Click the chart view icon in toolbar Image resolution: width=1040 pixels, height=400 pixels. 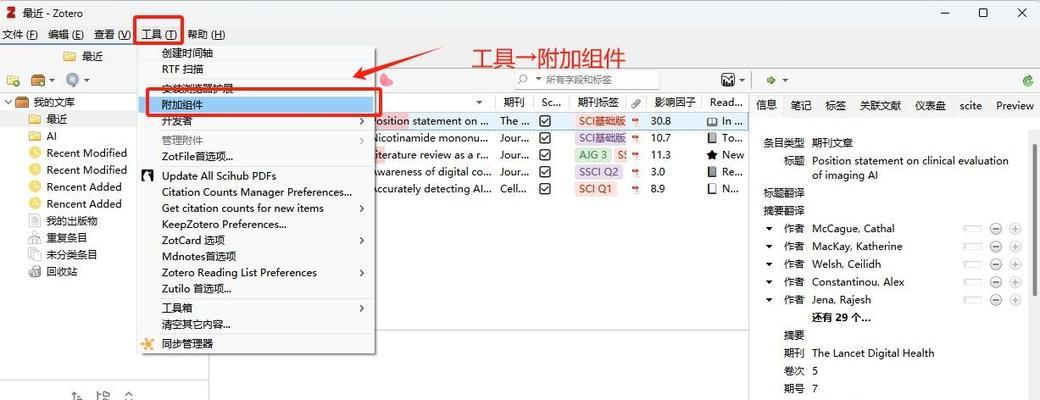pos(728,80)
